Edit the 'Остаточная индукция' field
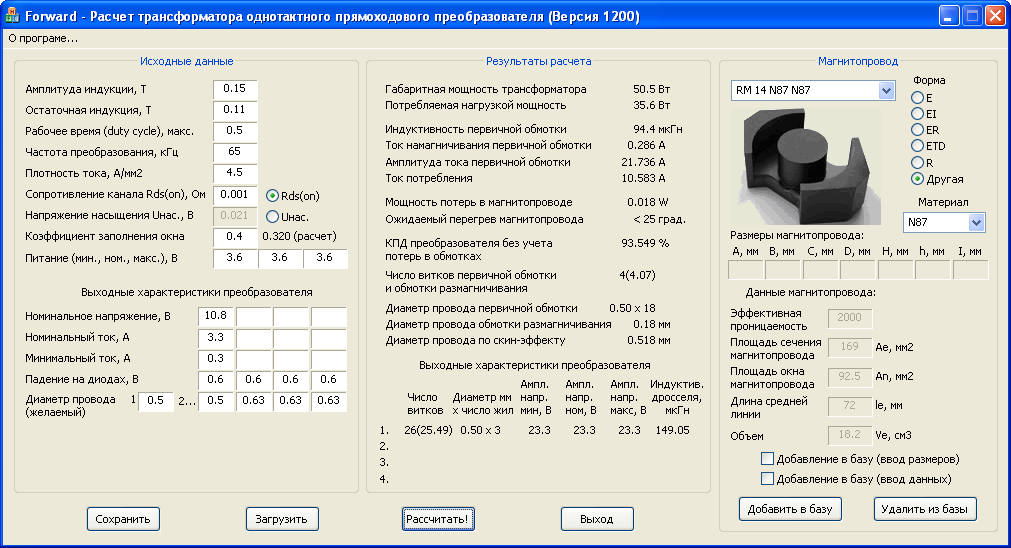1011x548 pixels. (235, 110)
